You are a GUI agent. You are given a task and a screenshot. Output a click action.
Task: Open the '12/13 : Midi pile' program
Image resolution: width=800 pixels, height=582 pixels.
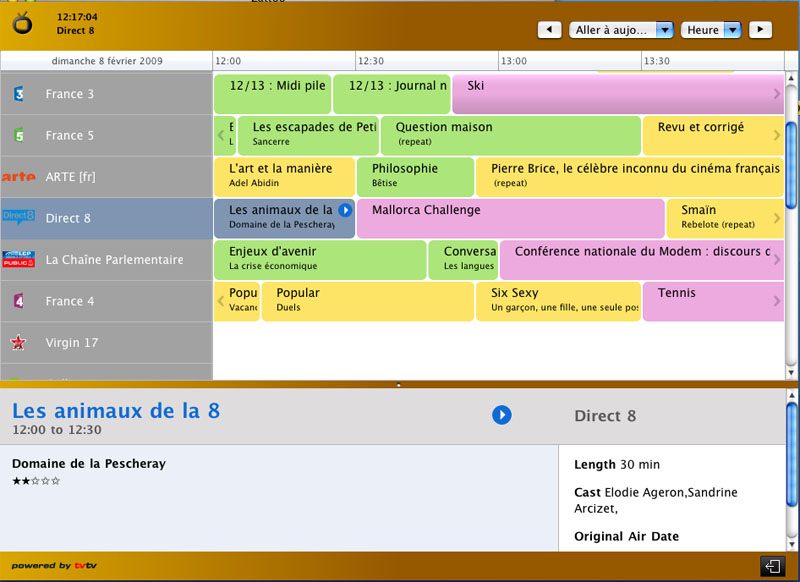pos(272,94)
